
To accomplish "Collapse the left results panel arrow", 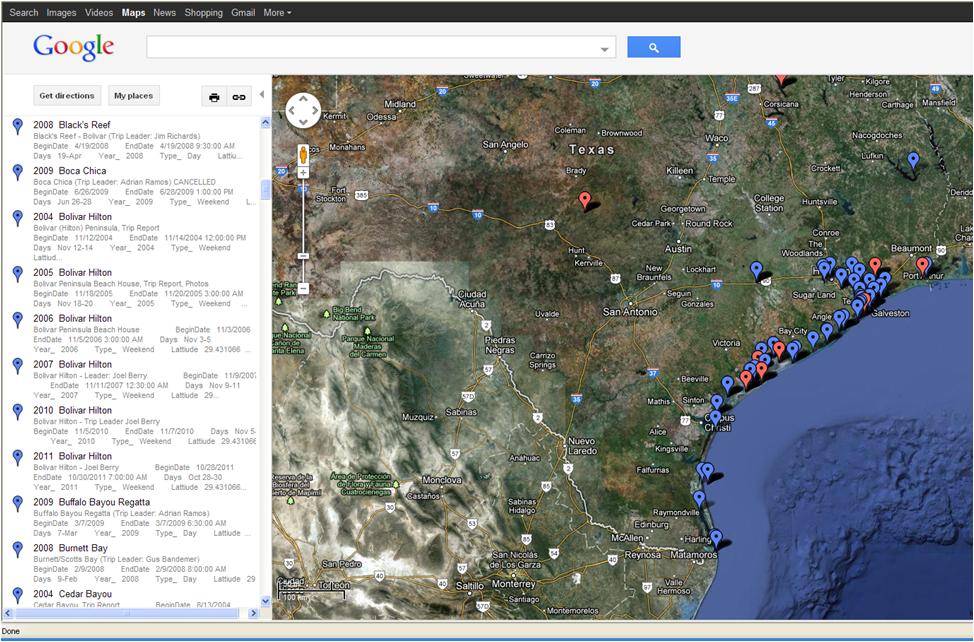I will [262, 94].
